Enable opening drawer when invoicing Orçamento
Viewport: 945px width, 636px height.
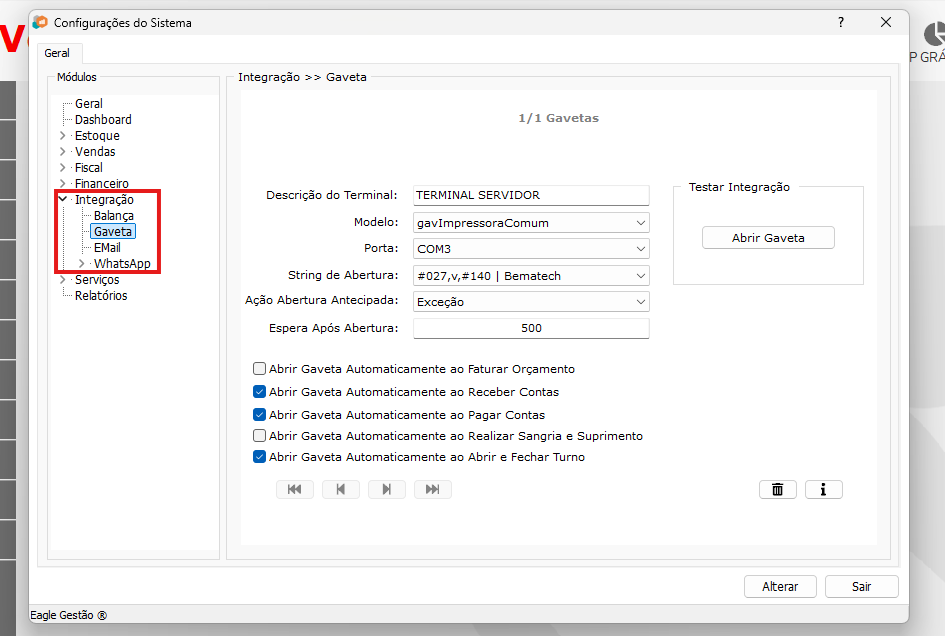point(260,369)
